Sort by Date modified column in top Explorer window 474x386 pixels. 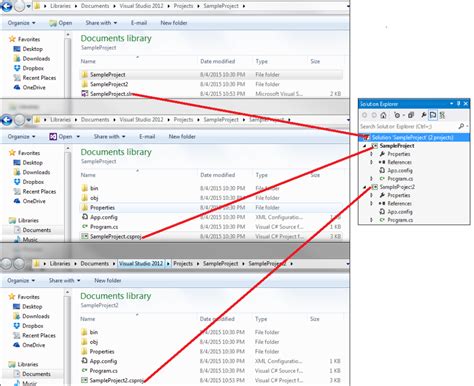(x=218, y=61)
